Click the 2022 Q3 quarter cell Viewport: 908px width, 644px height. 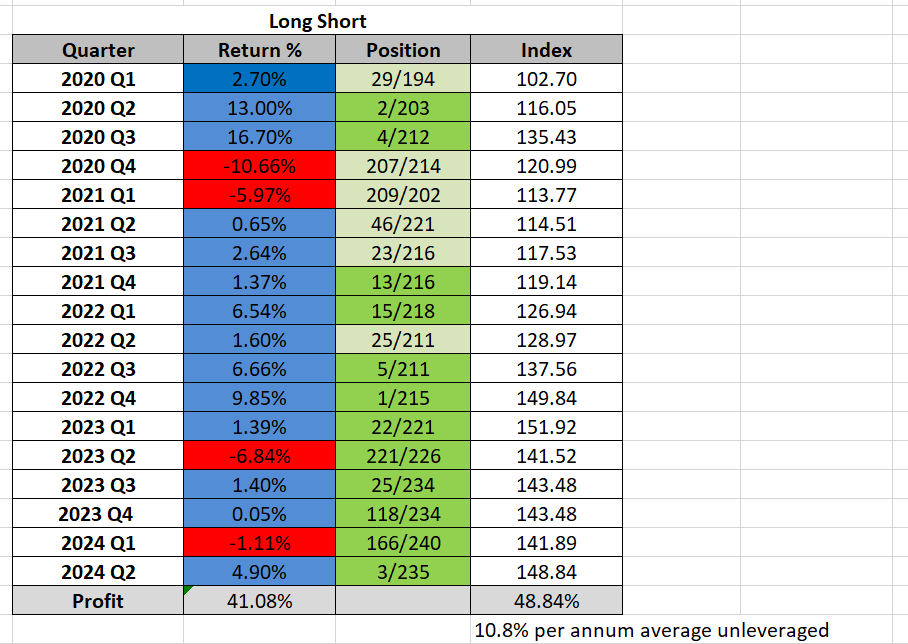pos(98,369)
